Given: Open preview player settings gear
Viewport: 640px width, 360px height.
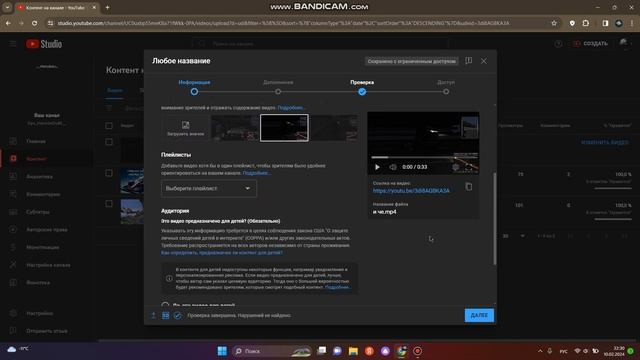Looking at the screenshot, I should pyautogui.click(x=456, y=167).
